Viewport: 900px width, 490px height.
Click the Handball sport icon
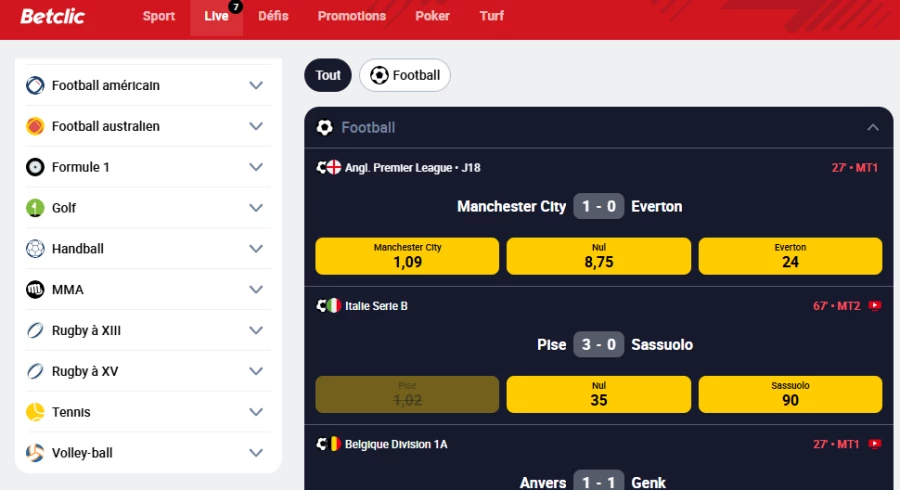[35, 249]
